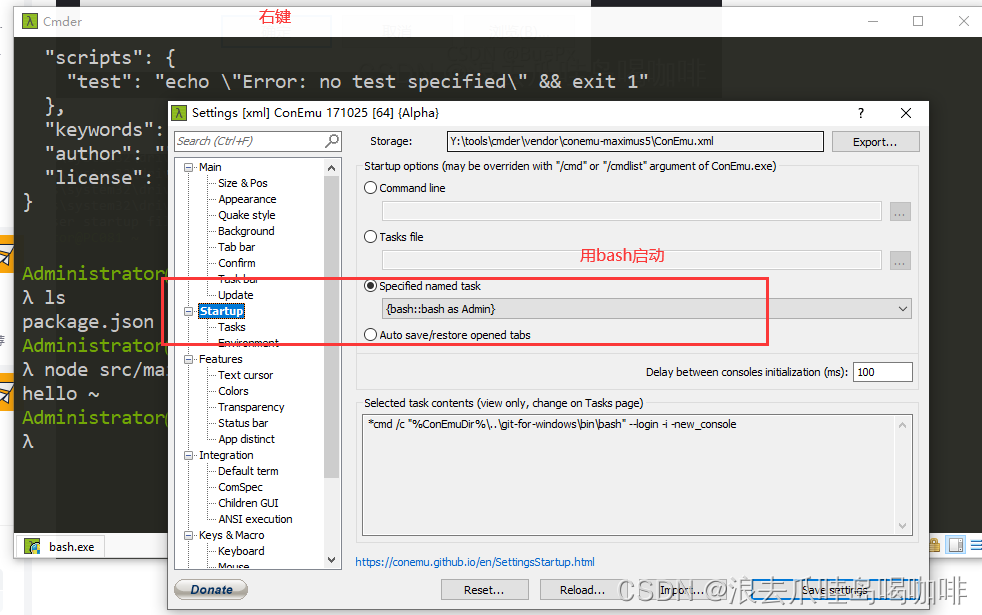The width and height of the screenshot is (982, 615).
Task: Open Text cursor settings page
Action: [246, 375]
